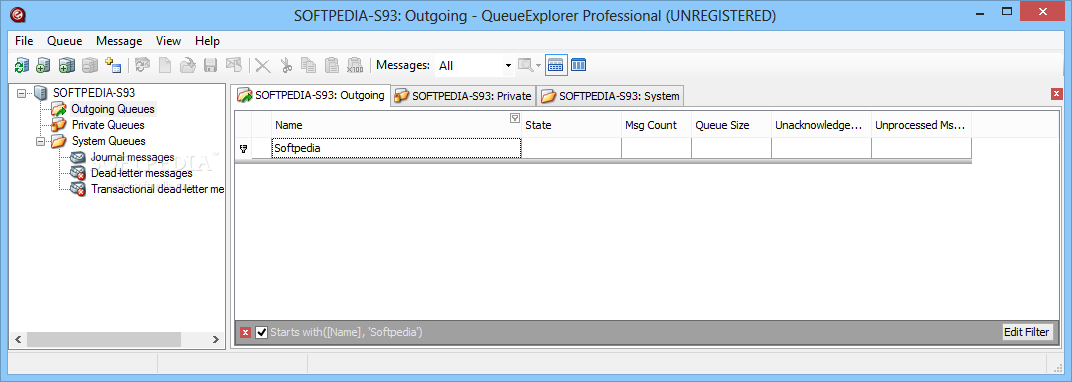
Task: Click the delete X toolbar icon
Action: 263,66
